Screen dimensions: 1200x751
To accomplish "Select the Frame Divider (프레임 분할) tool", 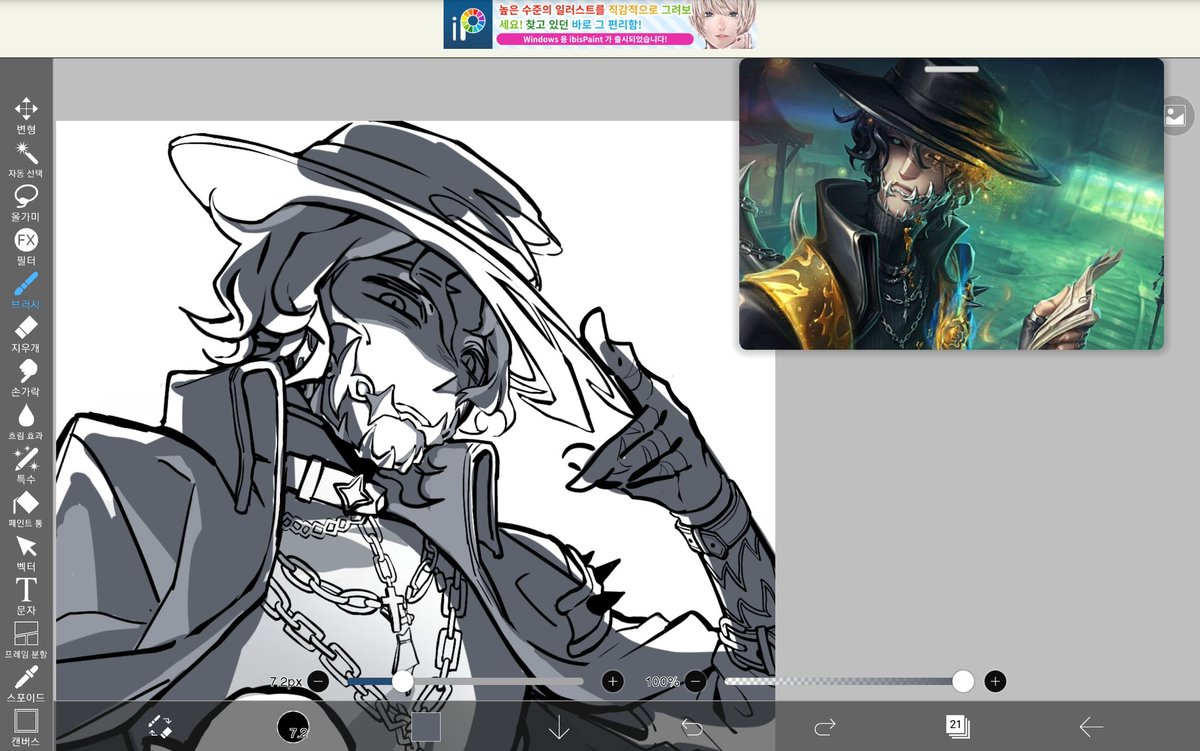I will pyautogui.click(x=26, y=640).
